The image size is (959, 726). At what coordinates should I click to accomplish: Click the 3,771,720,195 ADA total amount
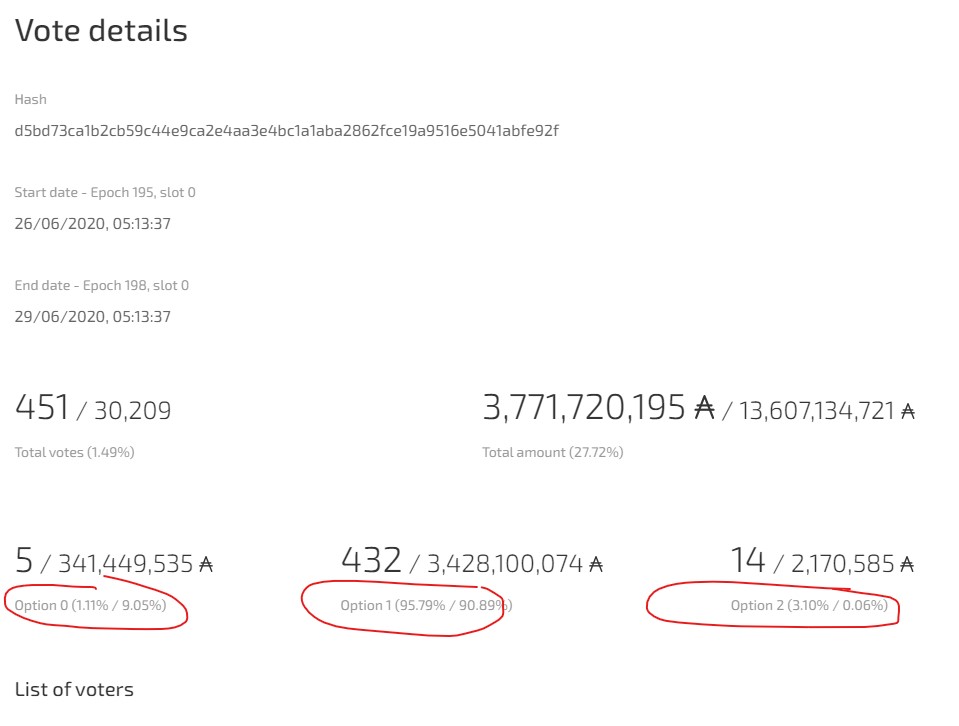click(x=598, y=408)
